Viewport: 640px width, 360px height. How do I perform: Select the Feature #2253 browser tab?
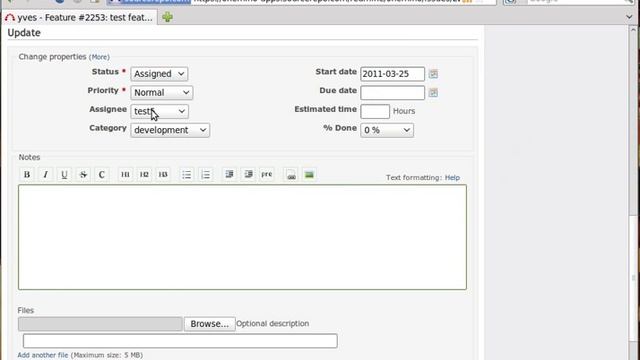click(x=80, y=18)
